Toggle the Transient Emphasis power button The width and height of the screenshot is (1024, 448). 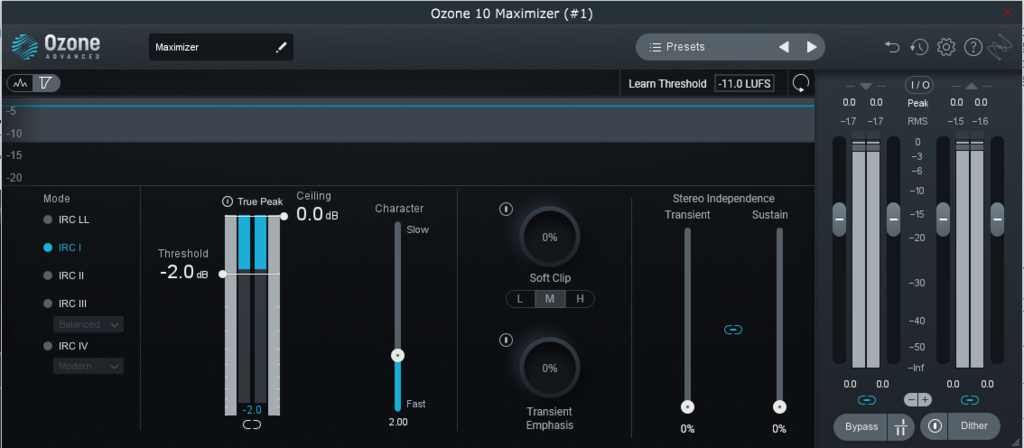505,340
